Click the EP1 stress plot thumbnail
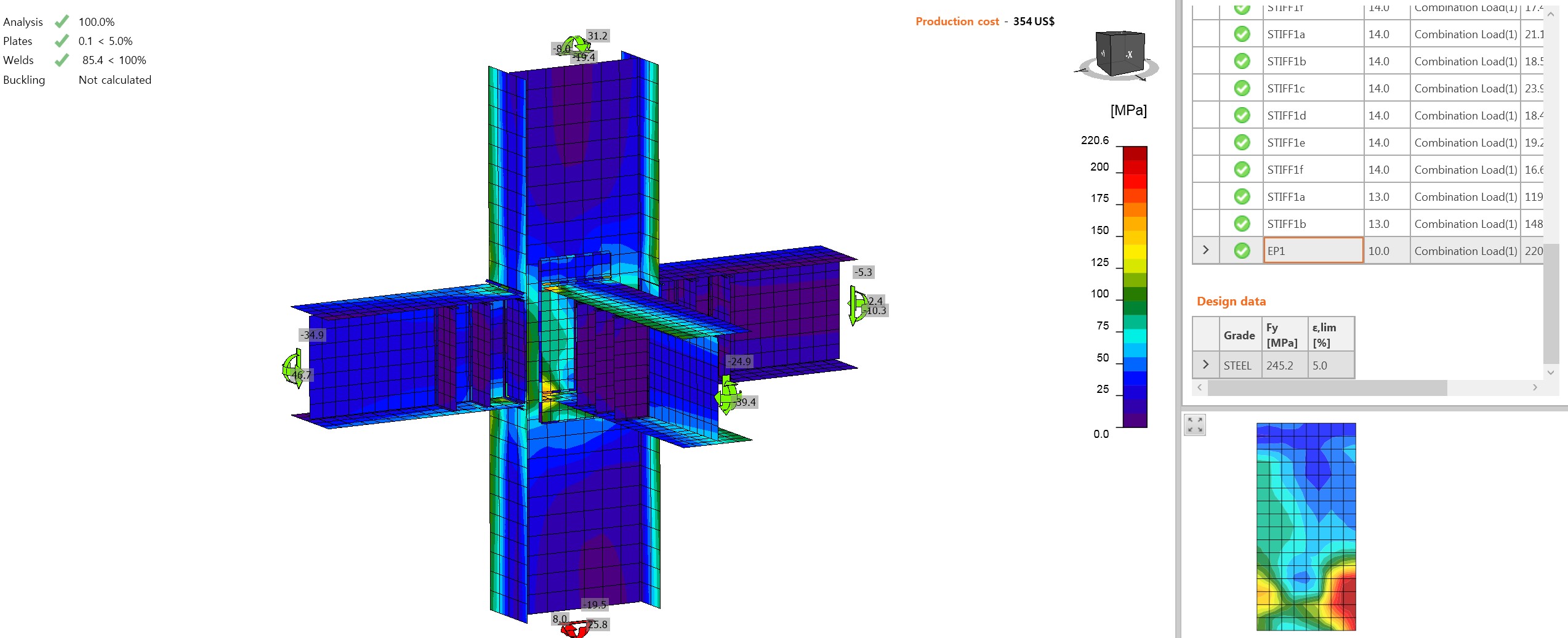 click(1306, 527)
